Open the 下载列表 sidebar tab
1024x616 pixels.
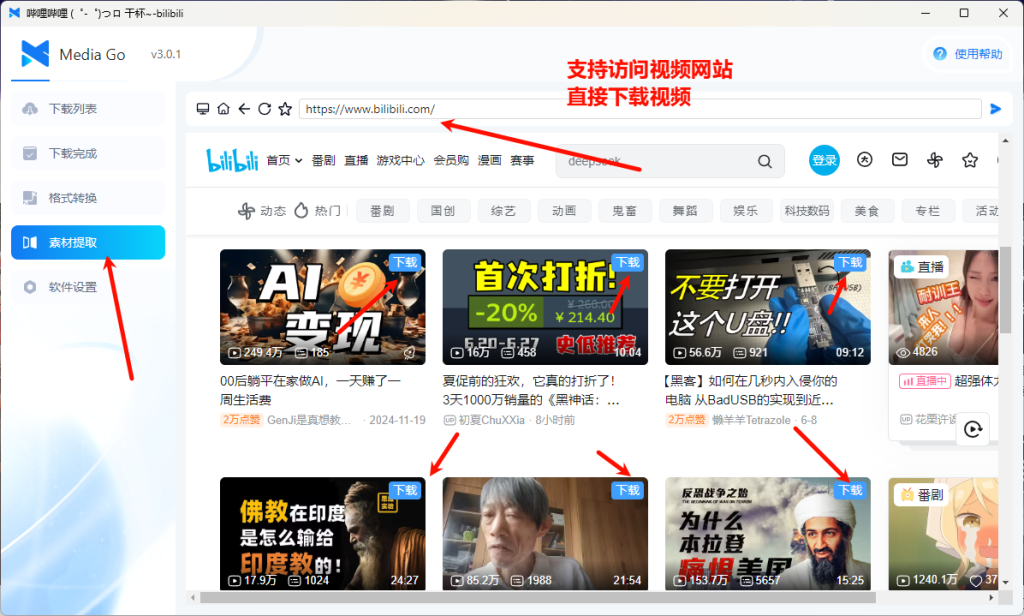(88, 109)
